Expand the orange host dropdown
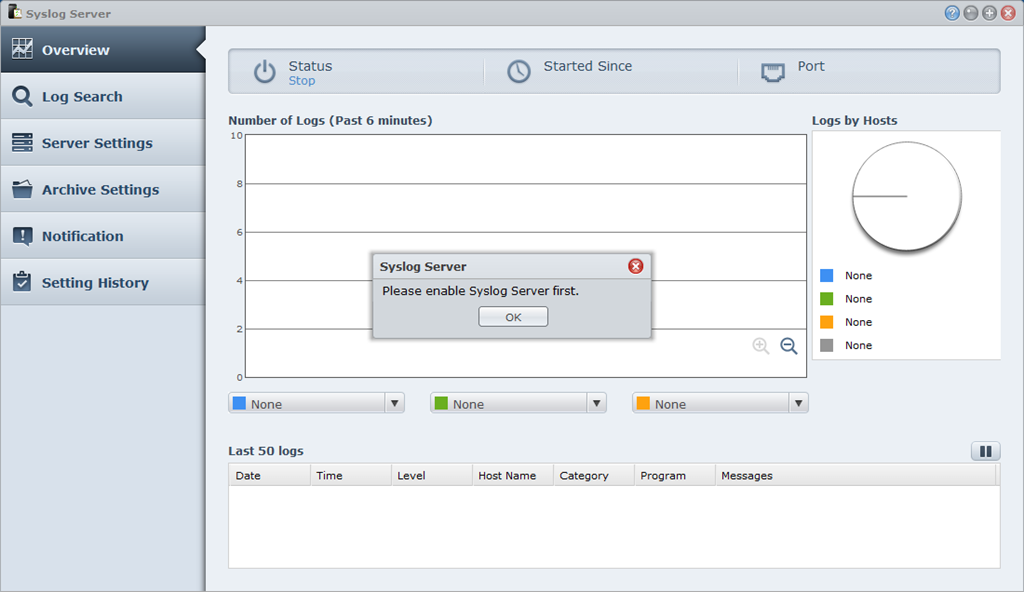 coord(798,404)
